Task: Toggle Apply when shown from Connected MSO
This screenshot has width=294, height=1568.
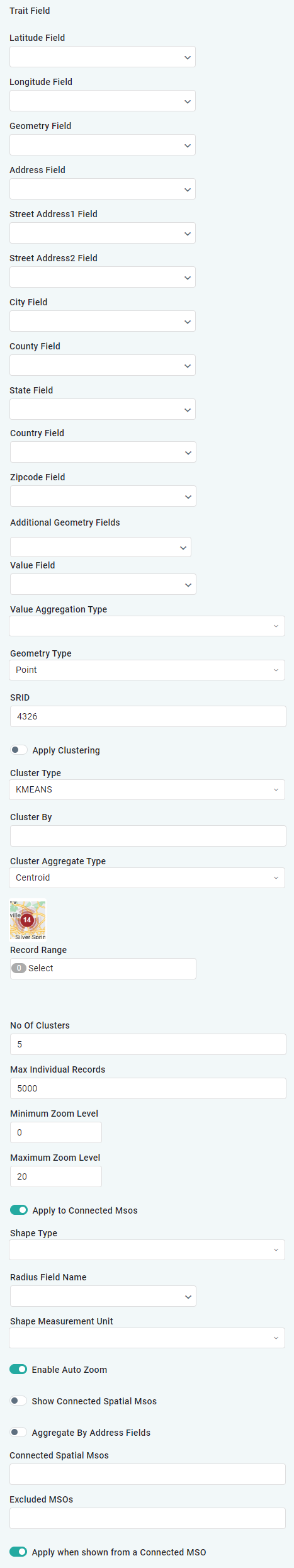Action: pos(18,1552)
